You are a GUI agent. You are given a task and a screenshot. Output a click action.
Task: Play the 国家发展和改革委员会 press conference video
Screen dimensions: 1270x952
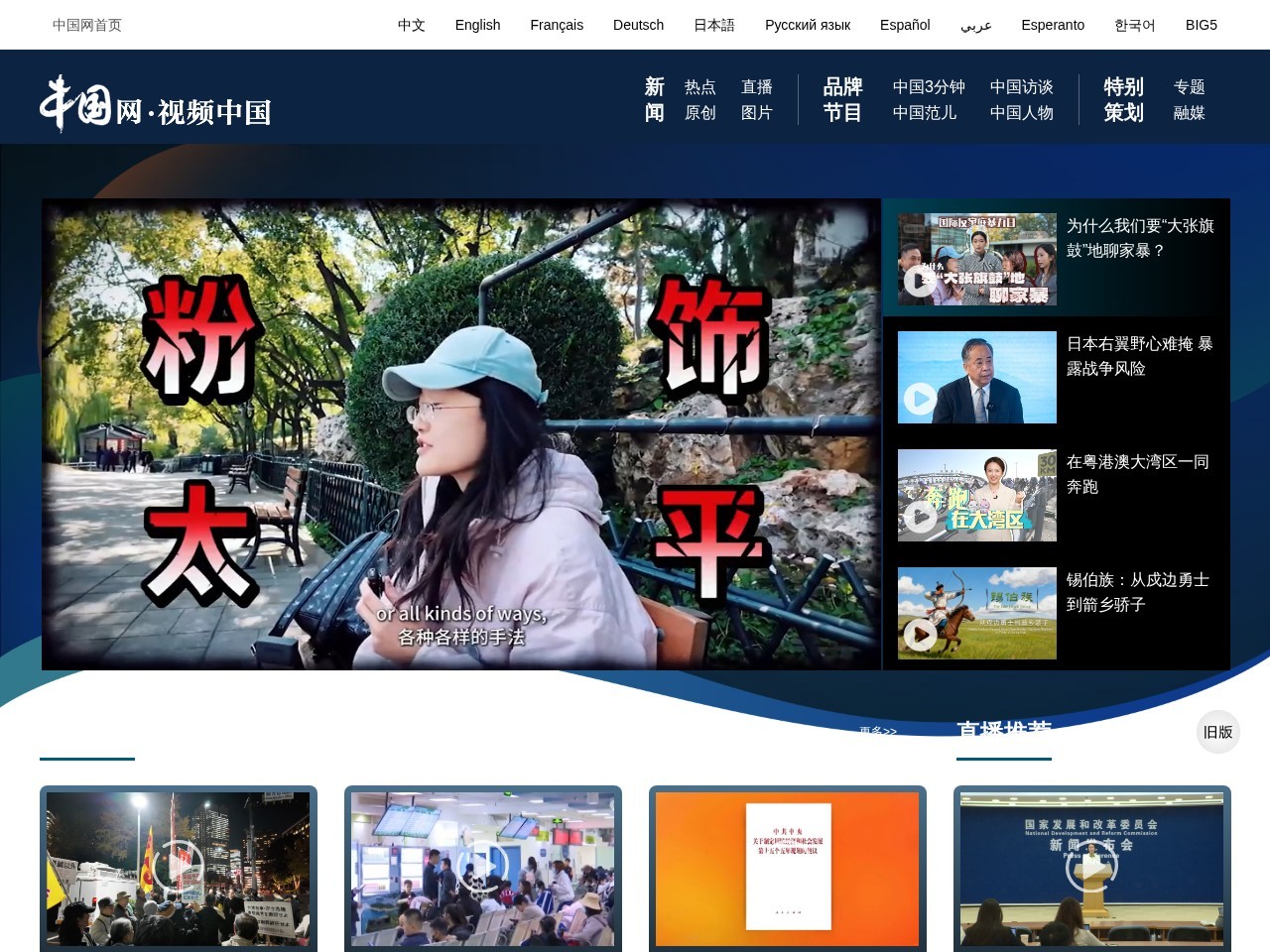(1092, 864)
